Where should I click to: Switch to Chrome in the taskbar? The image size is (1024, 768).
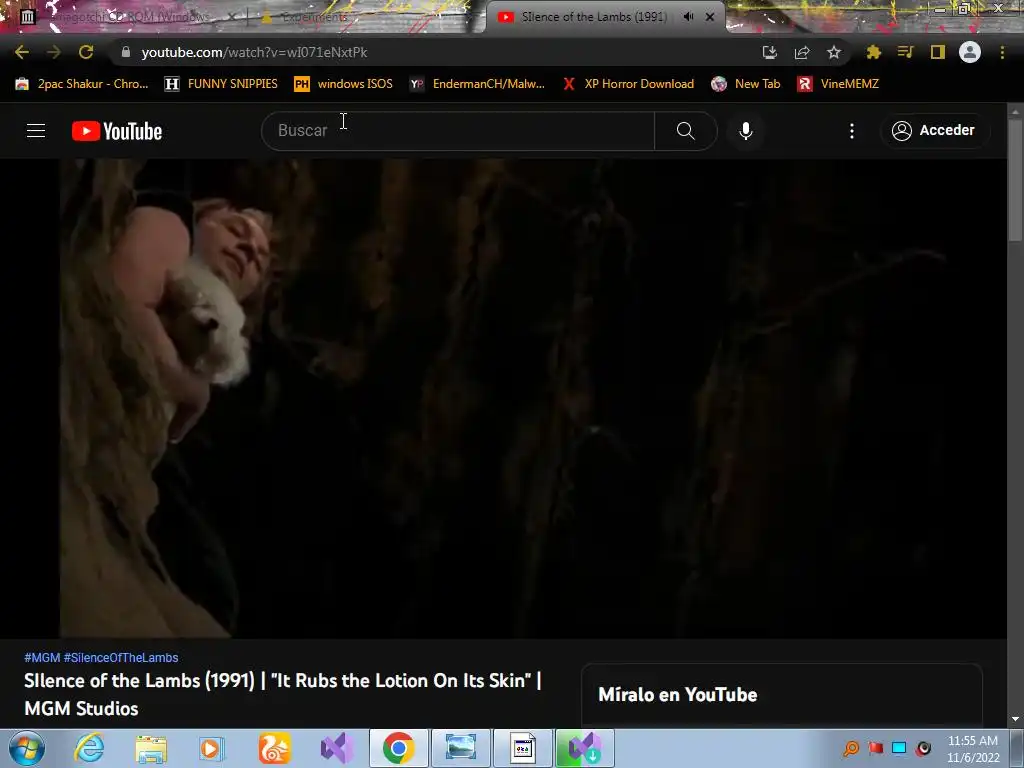coord(398,748)
